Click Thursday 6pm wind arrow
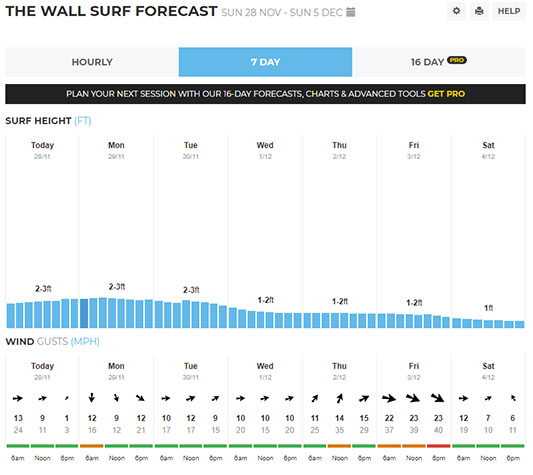This screenshot has width=533, height=475. click(x=364, y=398)
